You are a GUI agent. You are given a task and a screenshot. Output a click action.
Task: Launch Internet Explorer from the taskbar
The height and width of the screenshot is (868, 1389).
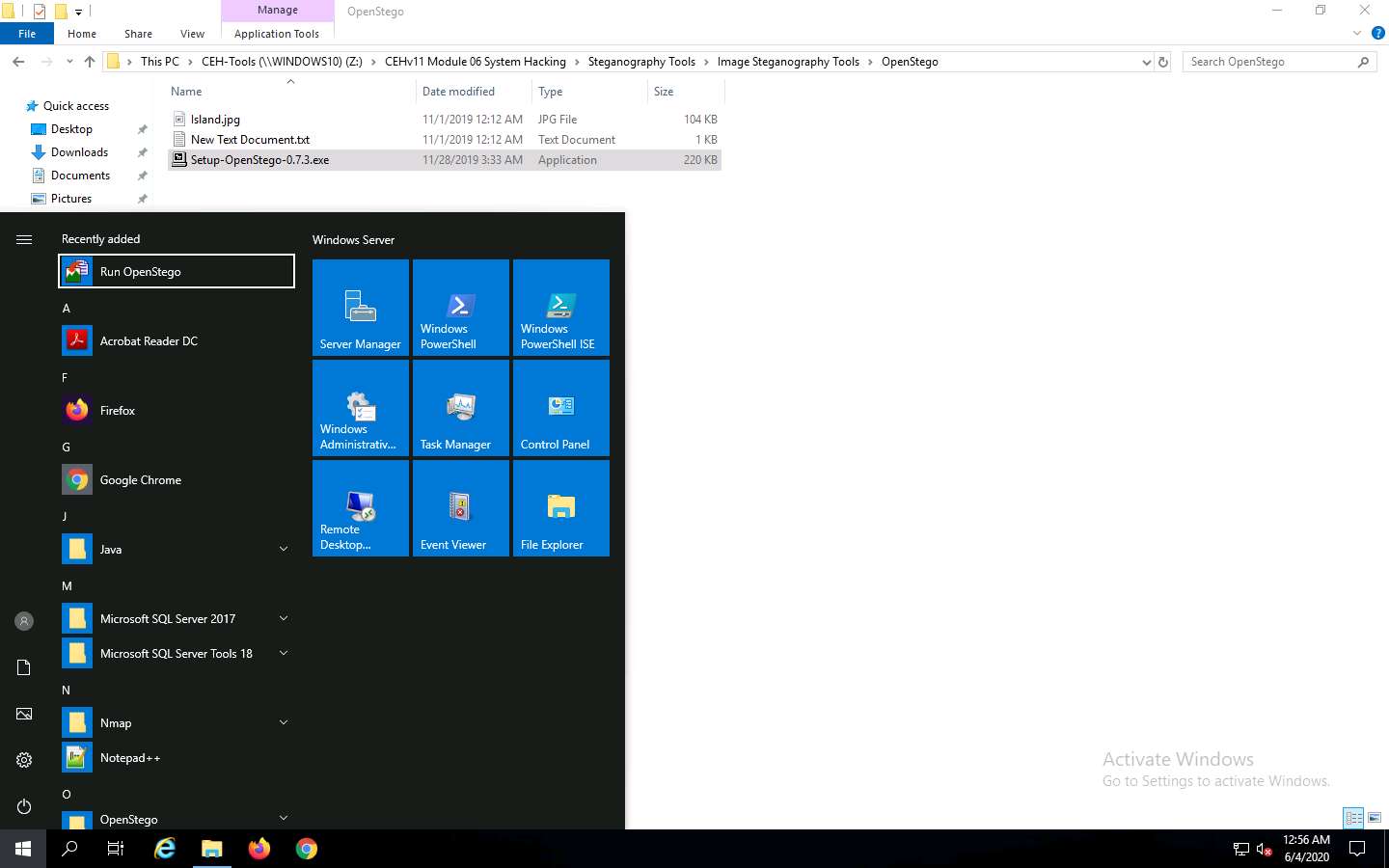click(165, 849)
